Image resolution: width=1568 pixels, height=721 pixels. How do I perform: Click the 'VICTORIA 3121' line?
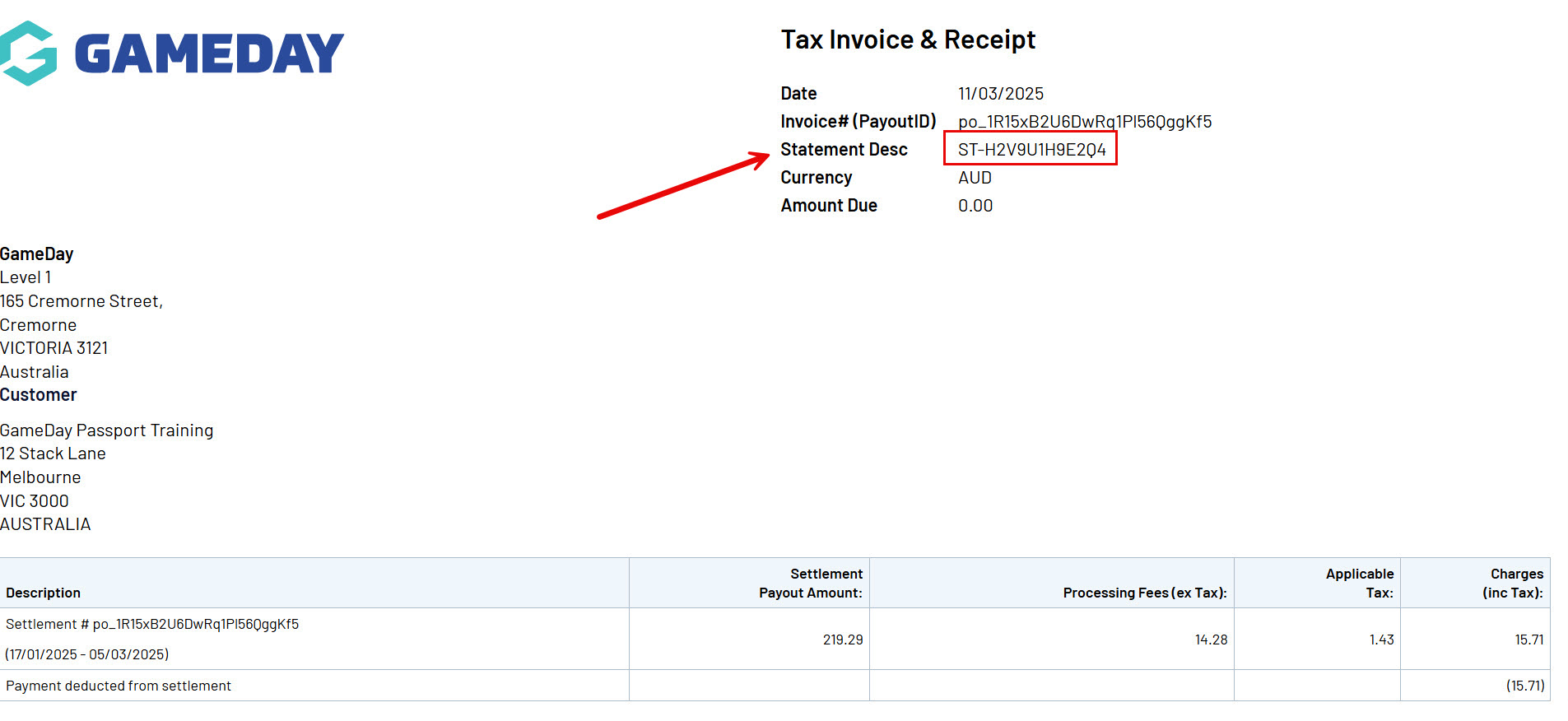[54, 348]
